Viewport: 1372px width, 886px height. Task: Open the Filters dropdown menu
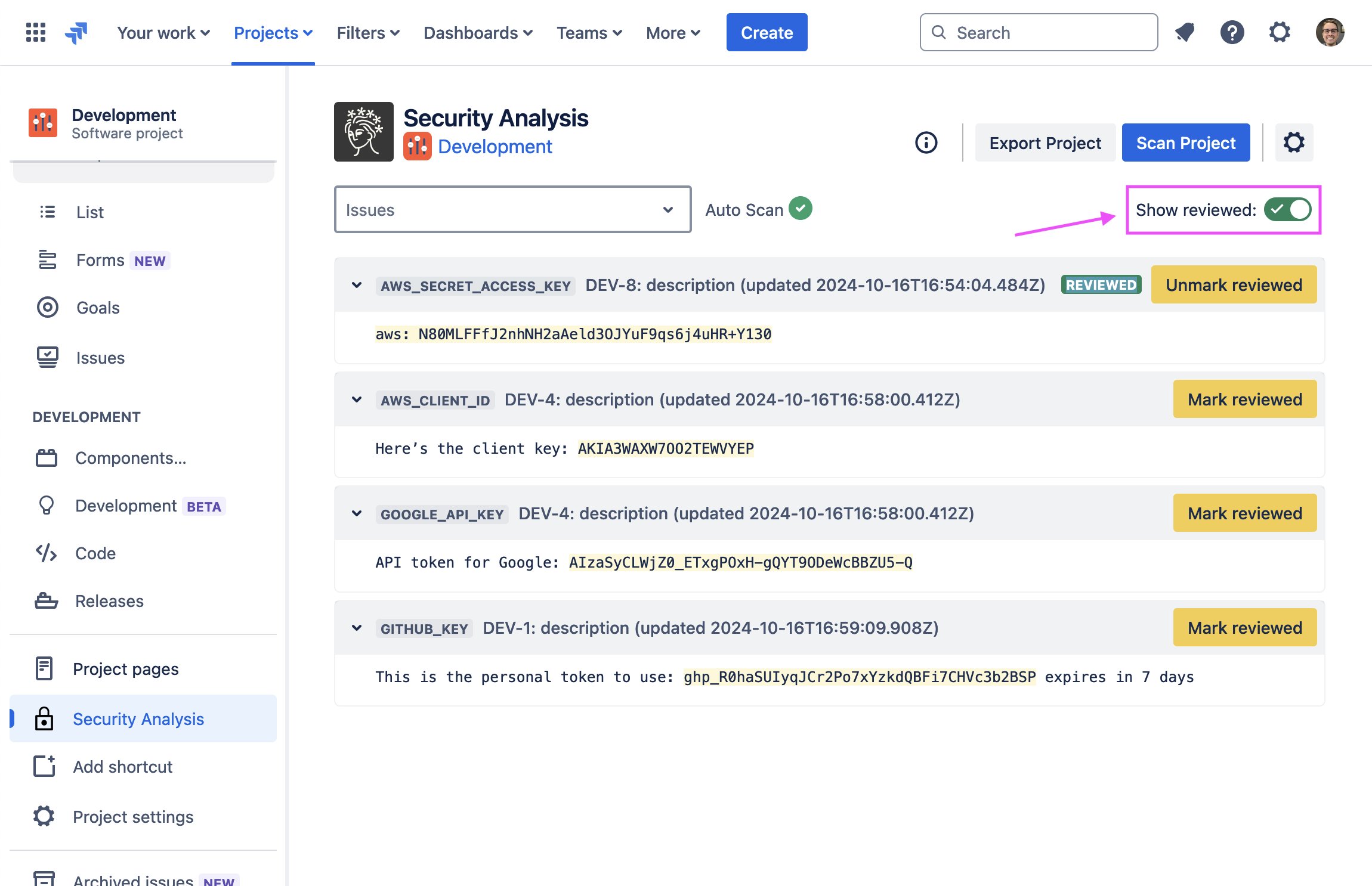[368, 33]
